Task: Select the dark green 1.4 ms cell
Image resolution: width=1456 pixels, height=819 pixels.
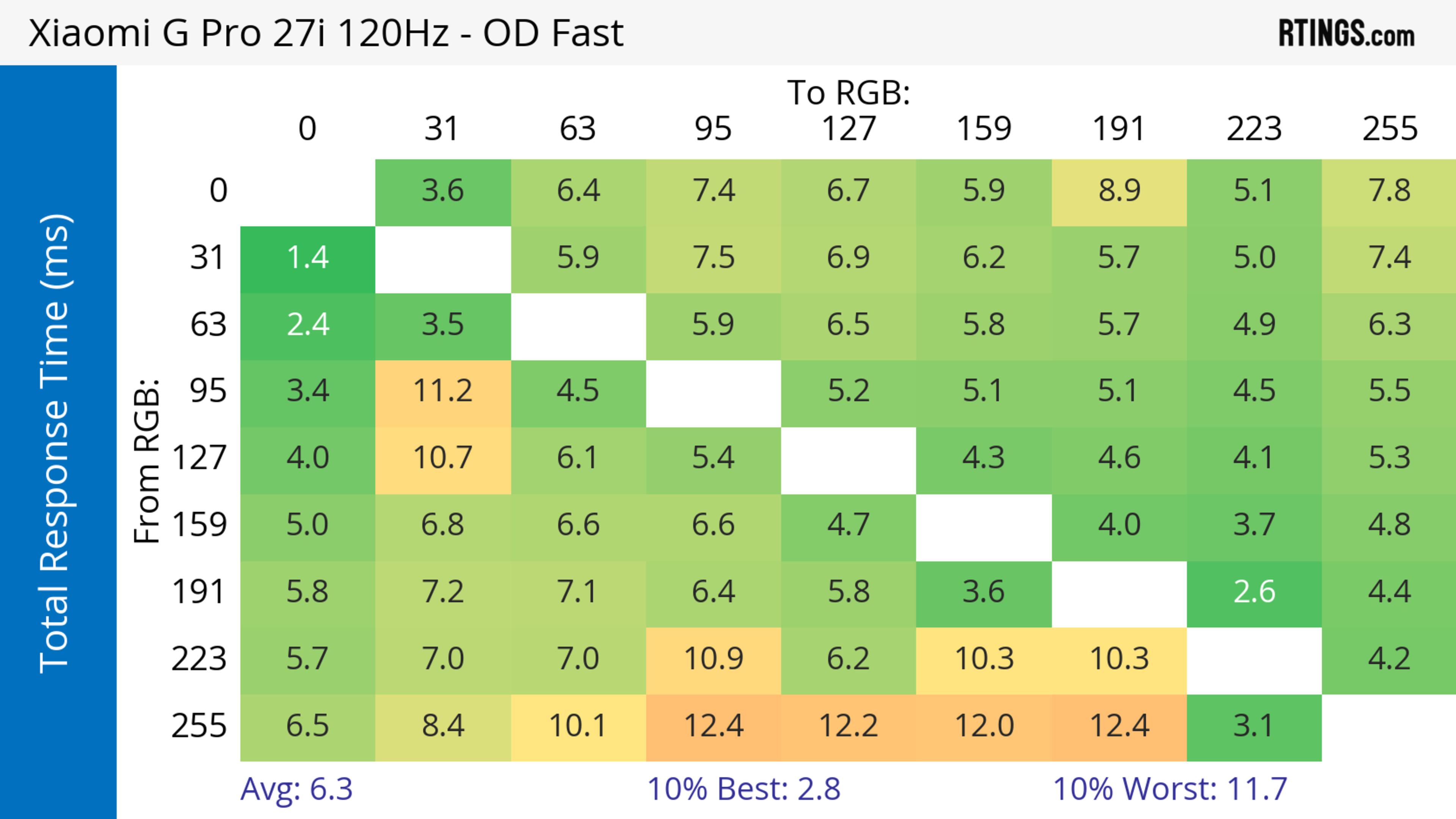Action: [308, 258]
